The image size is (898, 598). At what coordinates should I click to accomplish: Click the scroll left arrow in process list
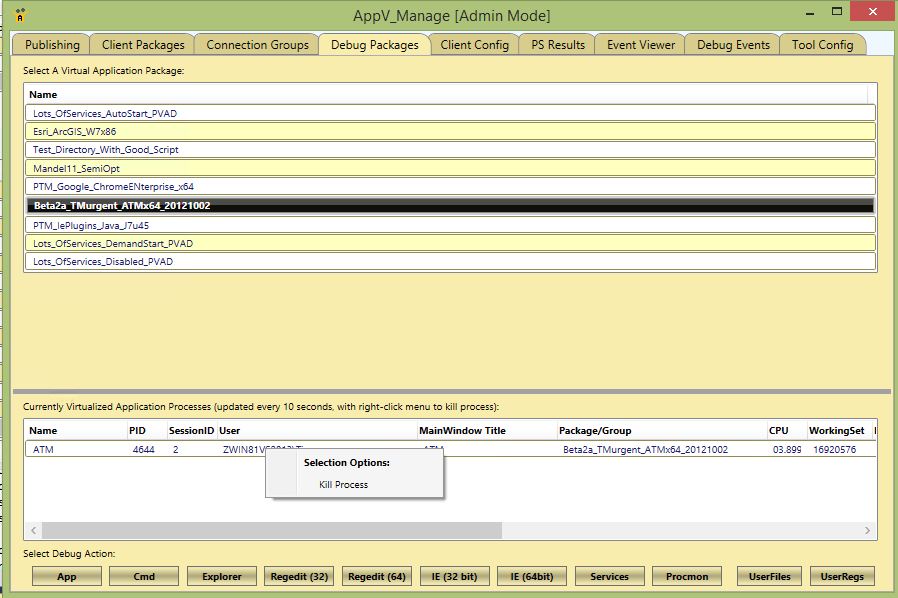coord(34,530)
